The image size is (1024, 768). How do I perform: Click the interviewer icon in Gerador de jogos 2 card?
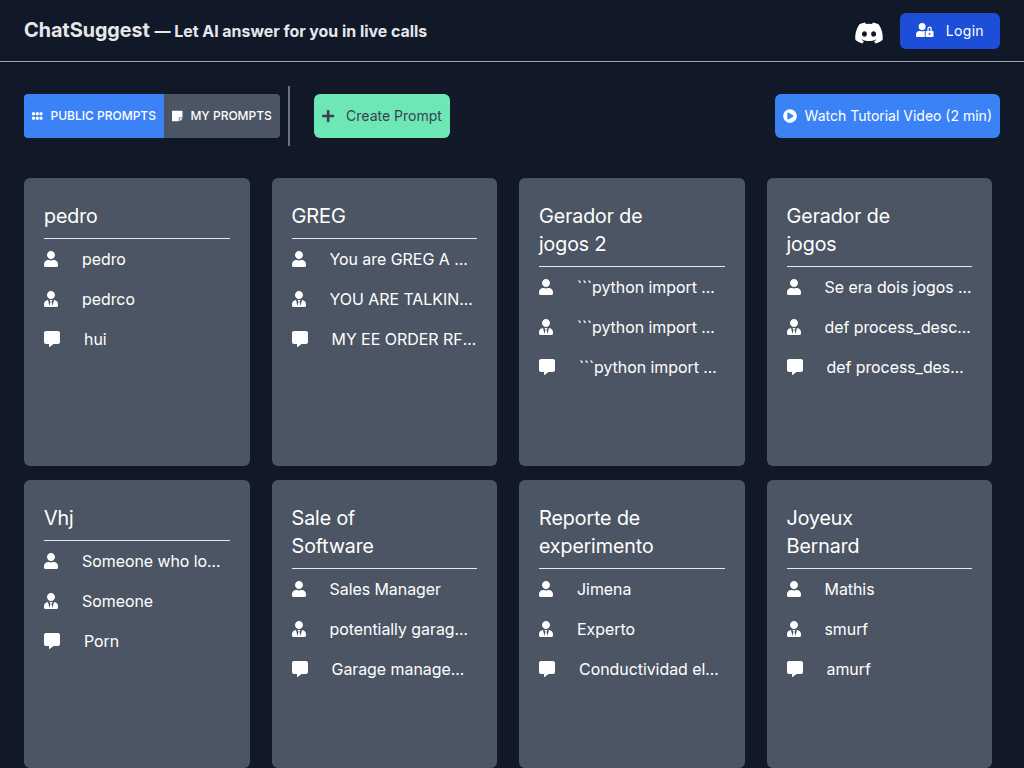(546, 327)
